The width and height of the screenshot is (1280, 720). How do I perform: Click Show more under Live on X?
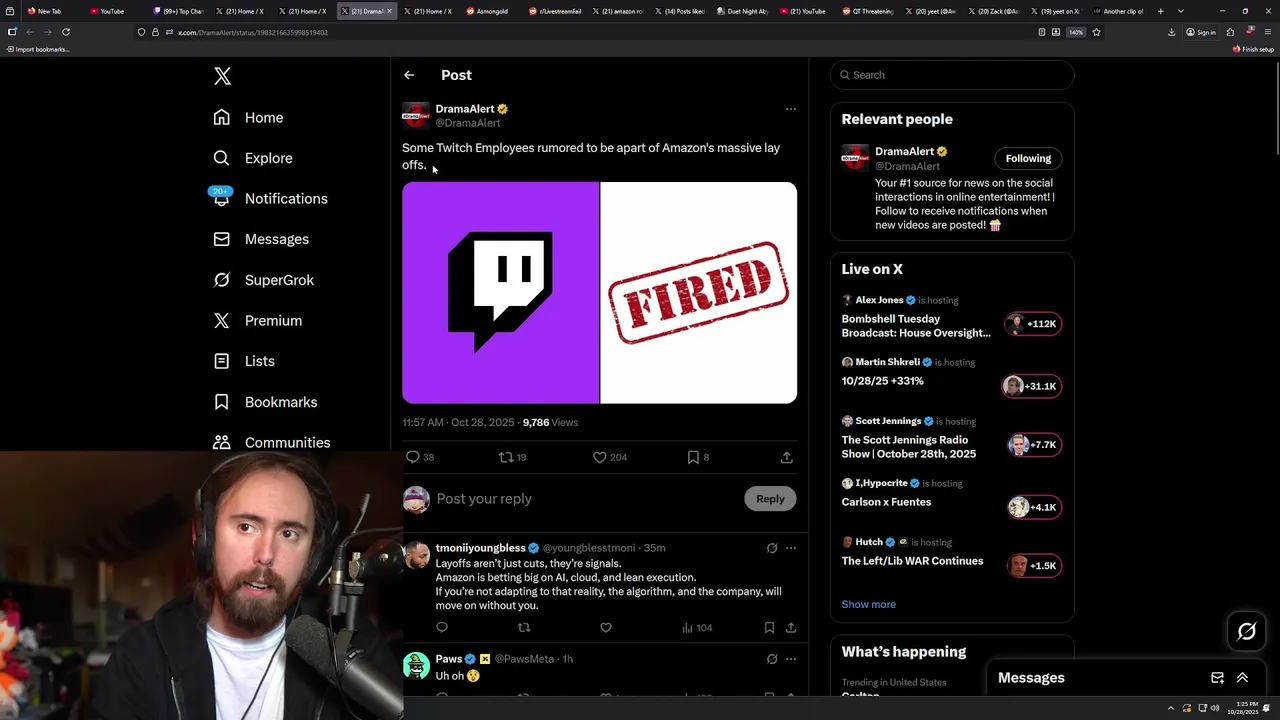[868, 604]
